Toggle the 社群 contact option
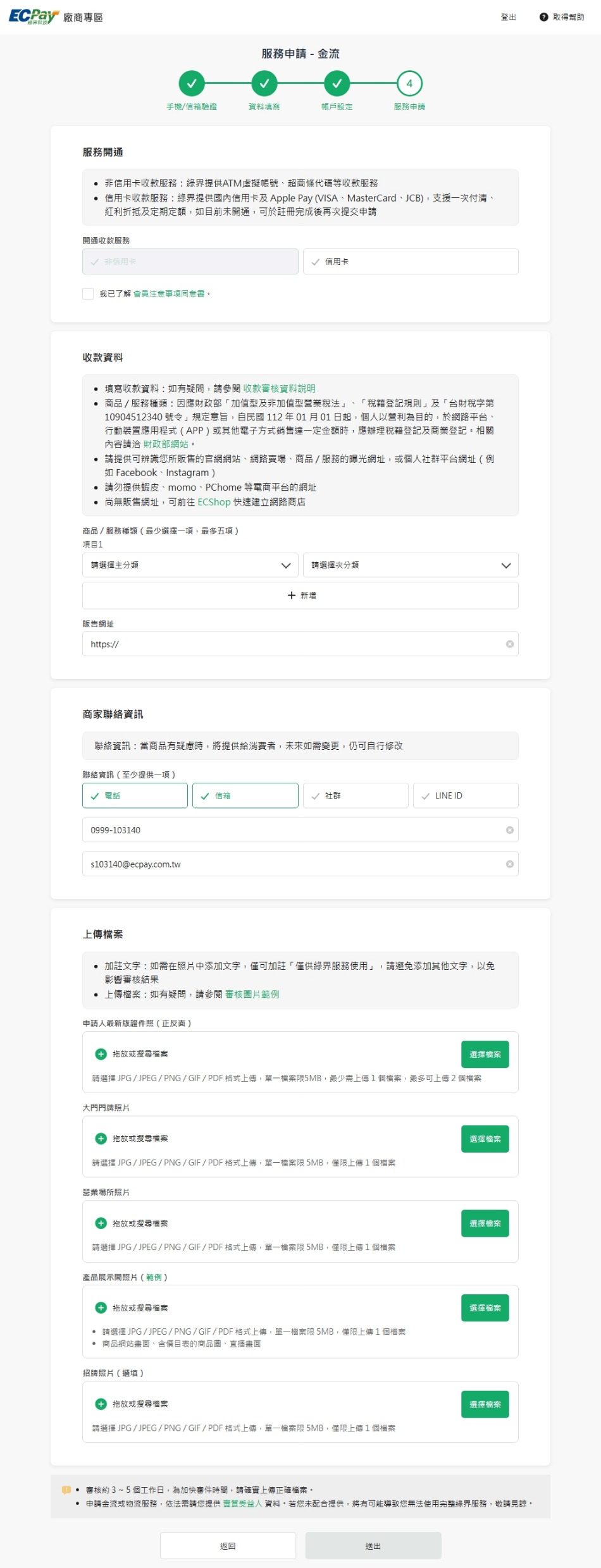Screen dimensions: 601x1568 click(x=356, y=796)
